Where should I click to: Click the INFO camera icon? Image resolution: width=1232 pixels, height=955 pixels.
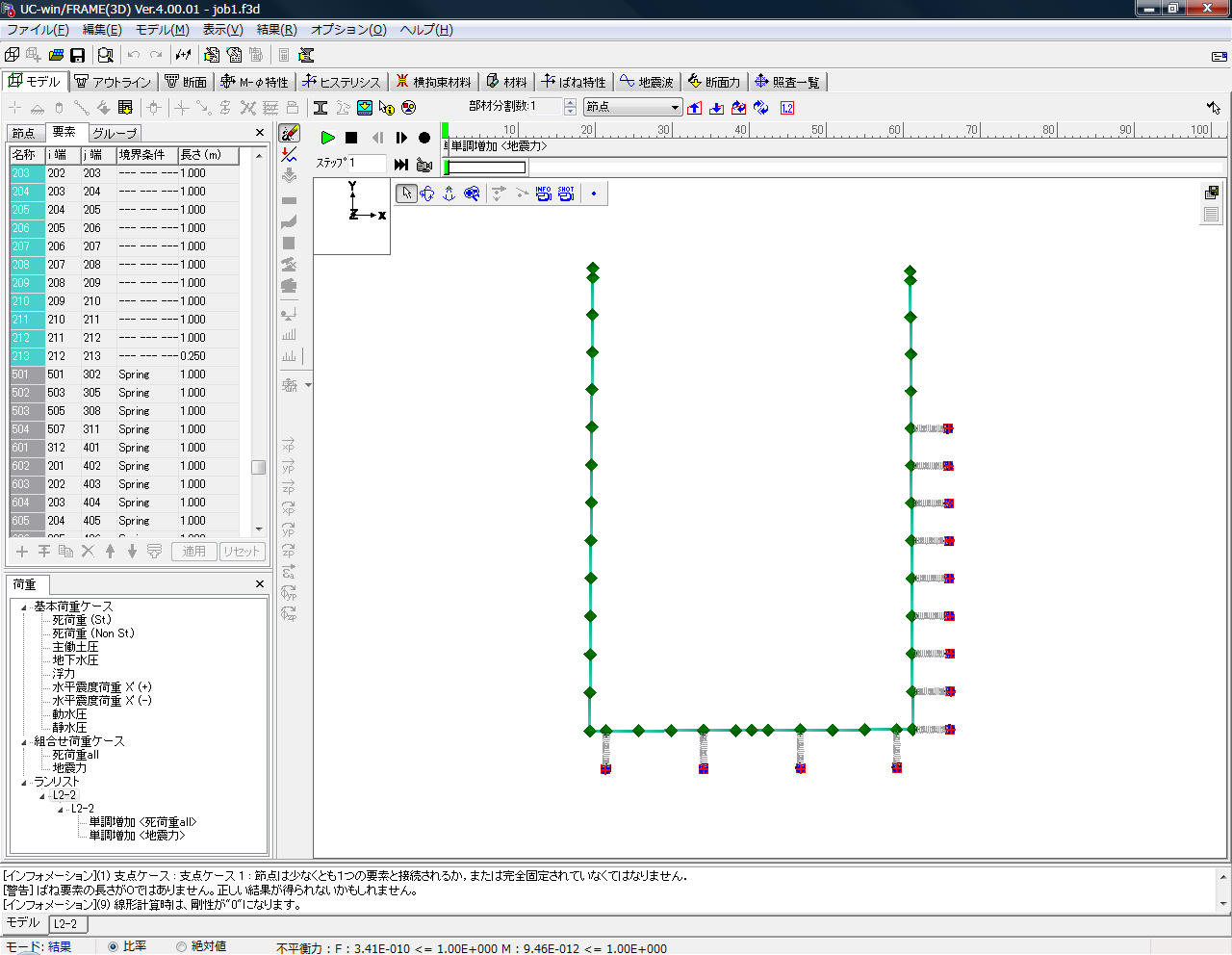coord(544,194)
